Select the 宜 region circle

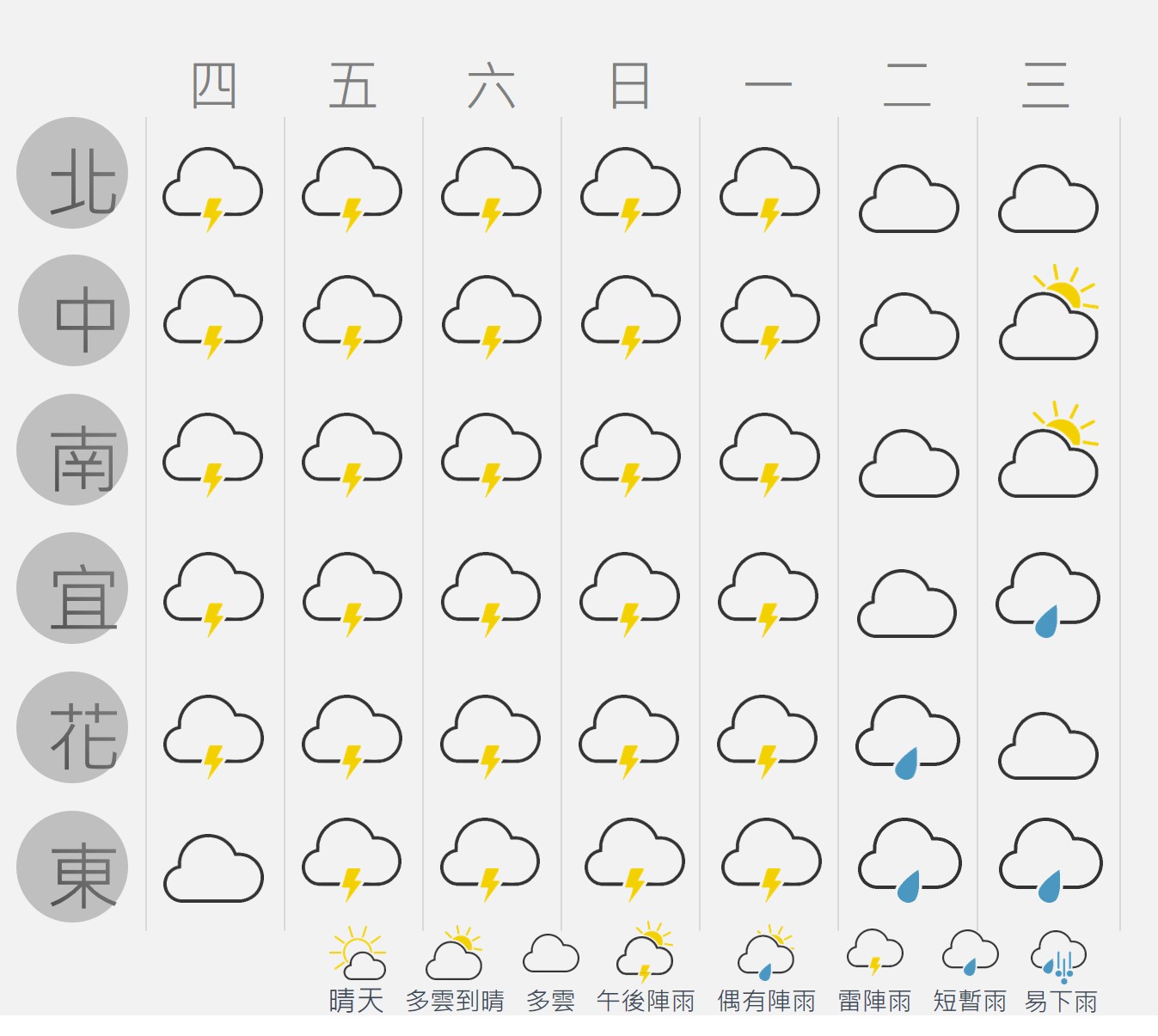coord(72,588)
